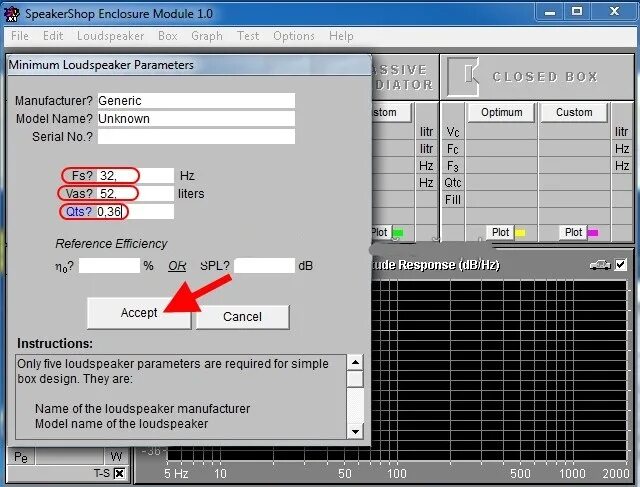
Task: Click Closed Box Custom button
Action: click(574, 112)
